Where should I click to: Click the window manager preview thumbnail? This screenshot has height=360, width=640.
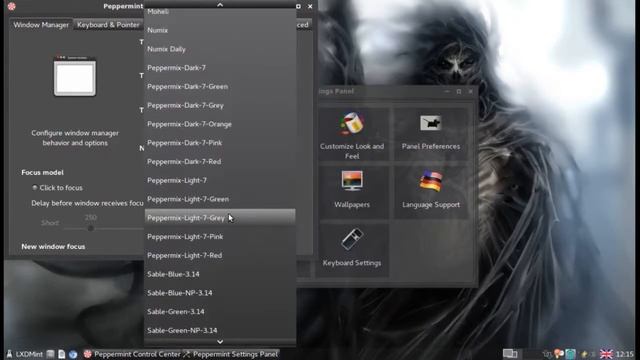point(75,76)
